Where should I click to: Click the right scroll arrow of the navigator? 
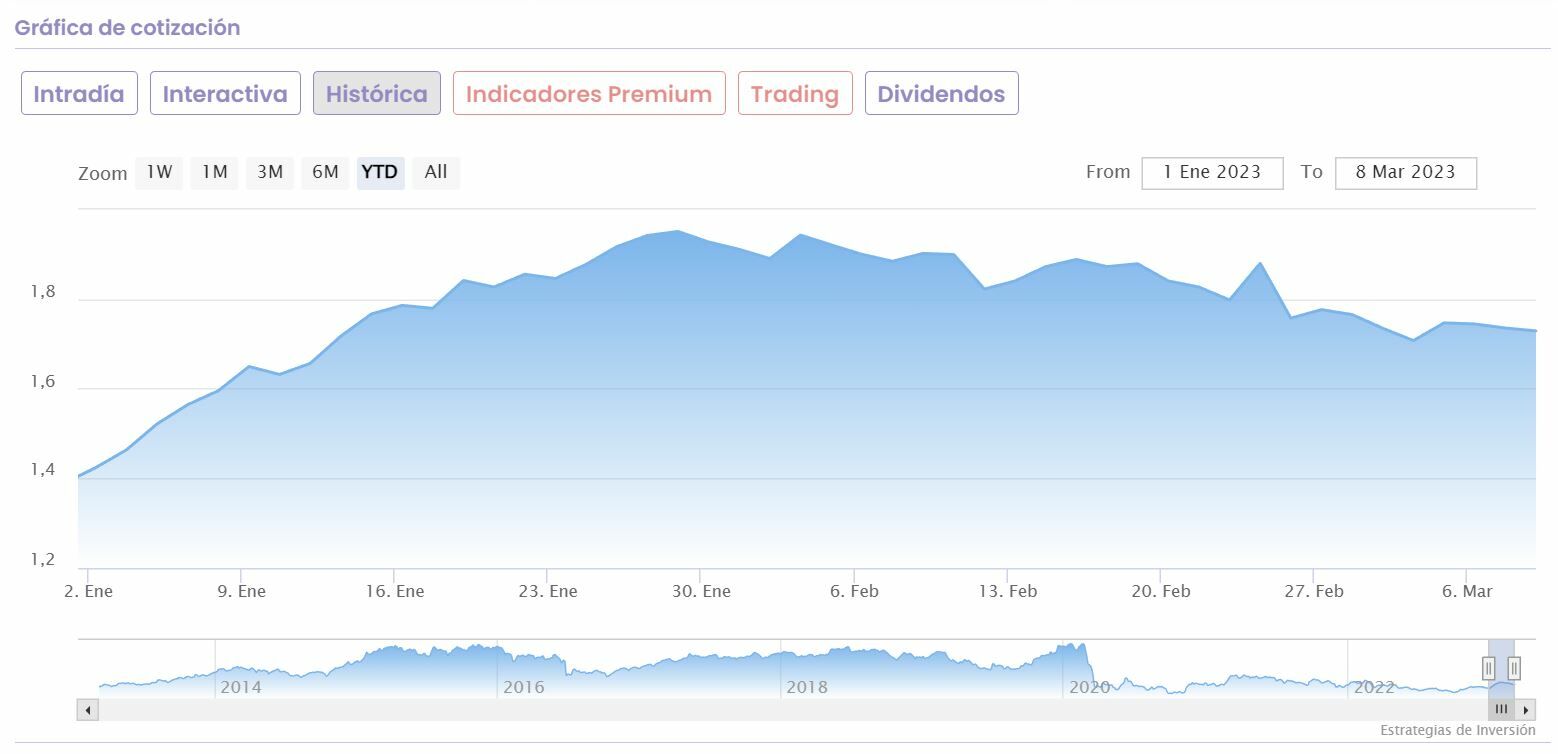click(1525, 710)
